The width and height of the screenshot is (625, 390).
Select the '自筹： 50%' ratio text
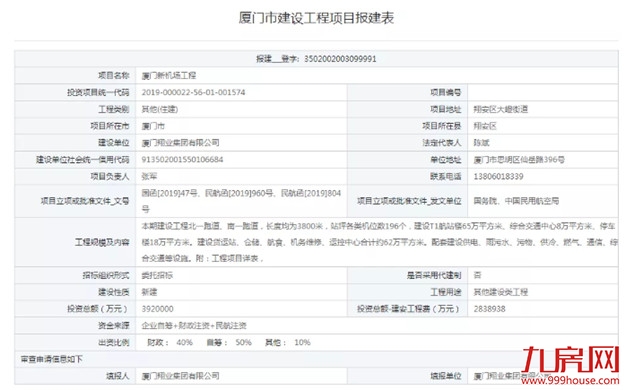[229, 343]
